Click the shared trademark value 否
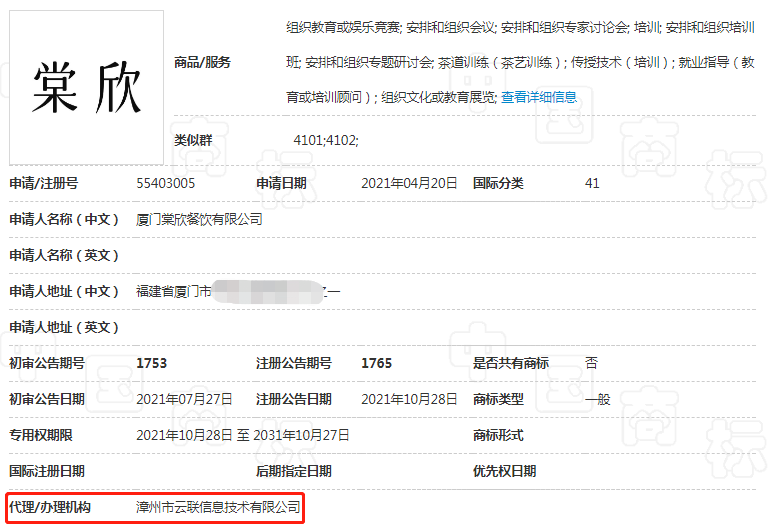The width and height of the screenshot is (776, 525). pos(591,363)
